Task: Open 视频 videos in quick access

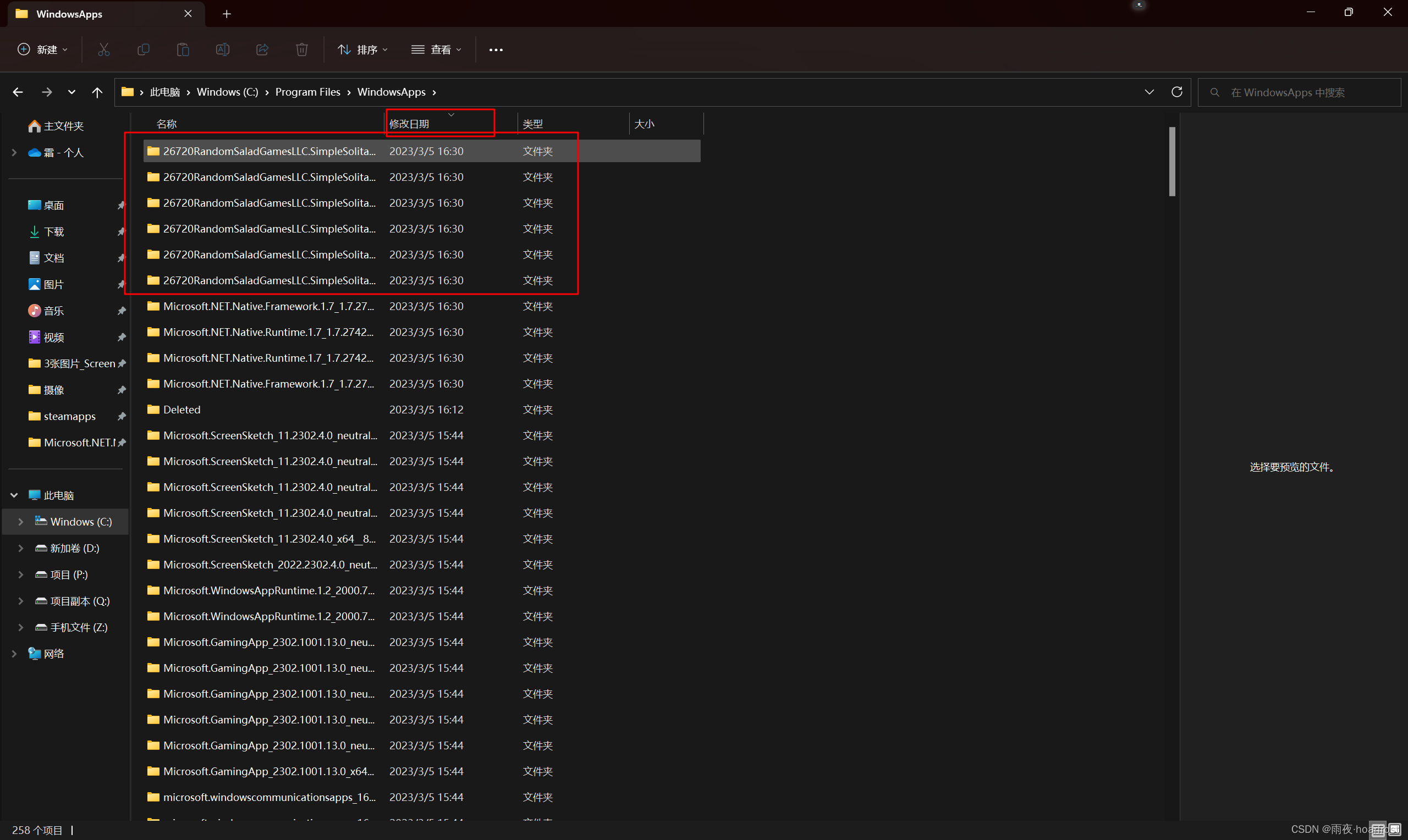Action: (46, 338)
